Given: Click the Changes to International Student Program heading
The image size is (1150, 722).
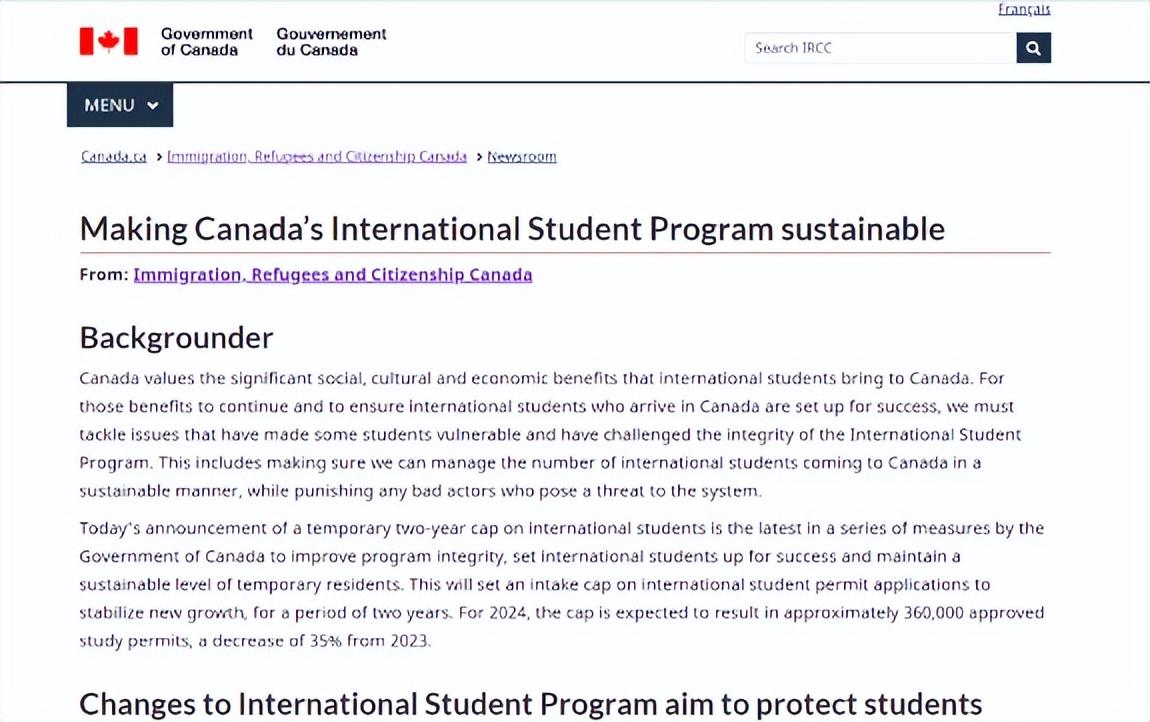Looking at the screenshot, I should click(x=530, y=704).
